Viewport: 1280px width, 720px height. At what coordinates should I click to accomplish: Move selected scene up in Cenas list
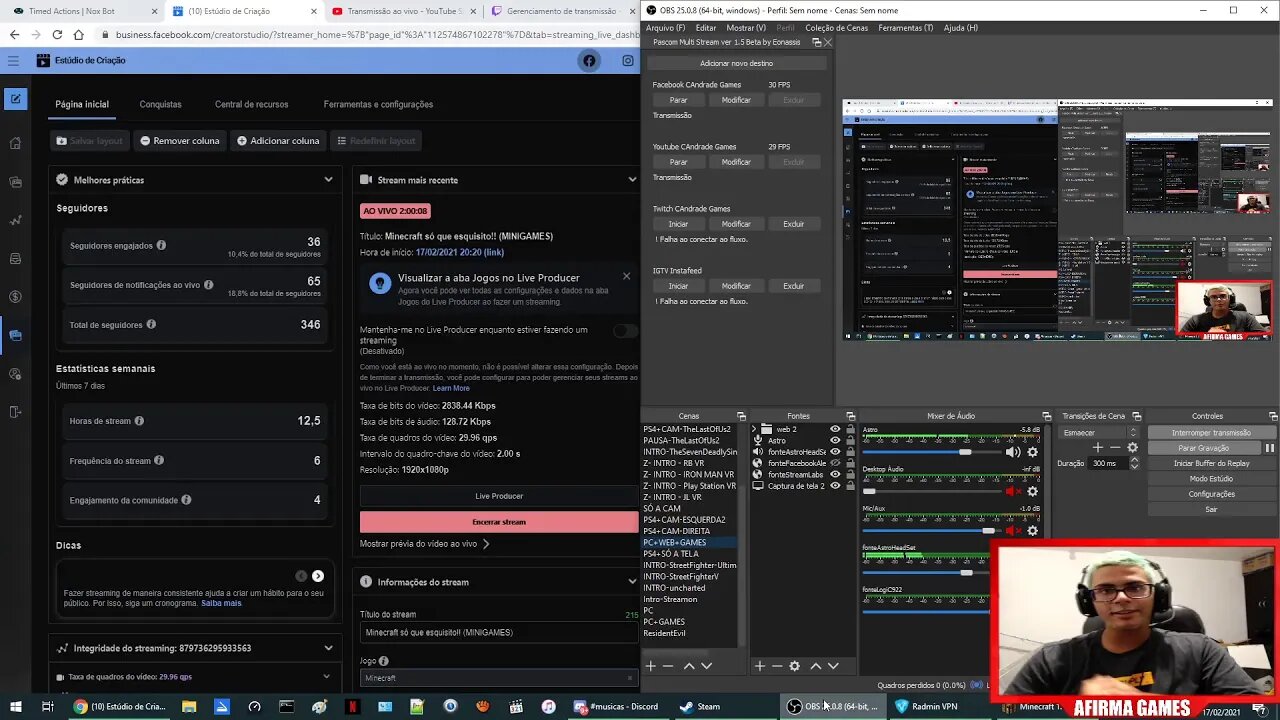point(689,666)
